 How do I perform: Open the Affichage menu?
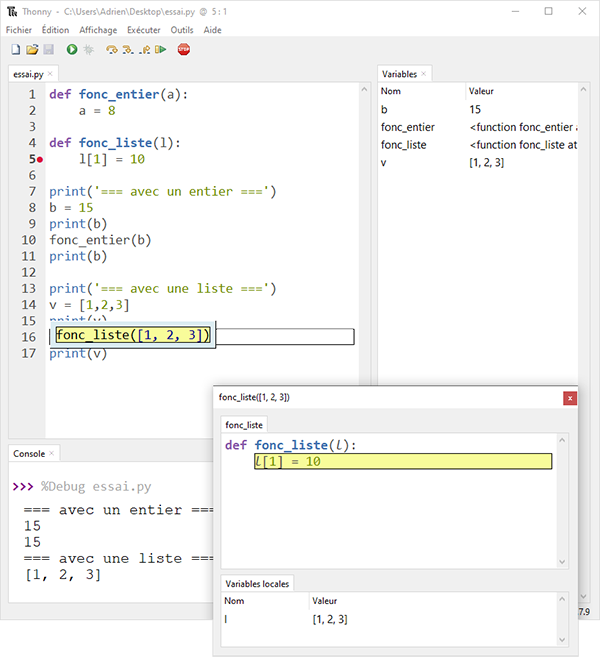tap(98, 30)
